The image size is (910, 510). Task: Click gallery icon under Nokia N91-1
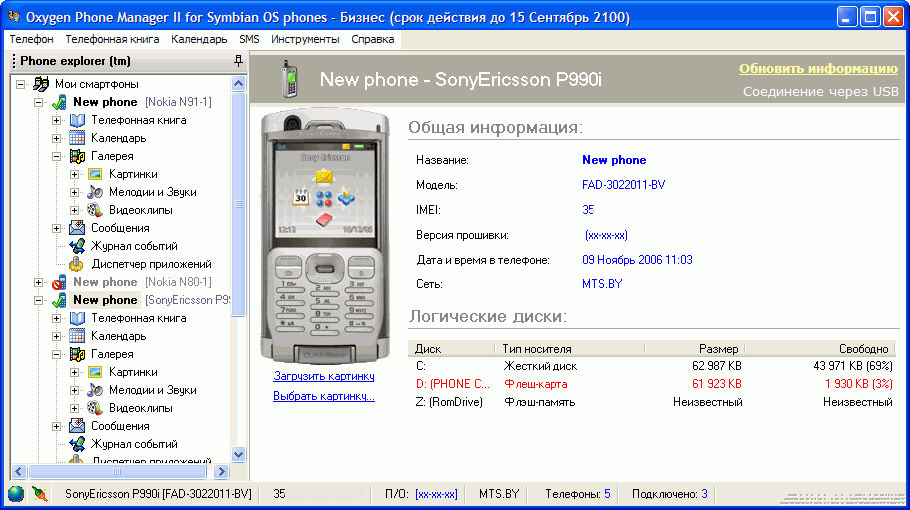(77, 156)
